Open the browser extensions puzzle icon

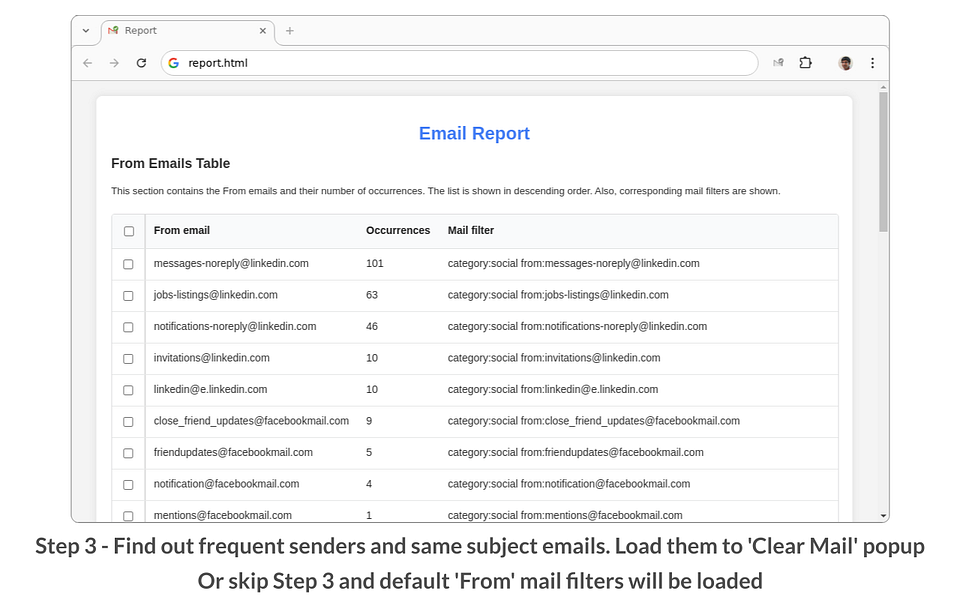(x=806, y=62)
